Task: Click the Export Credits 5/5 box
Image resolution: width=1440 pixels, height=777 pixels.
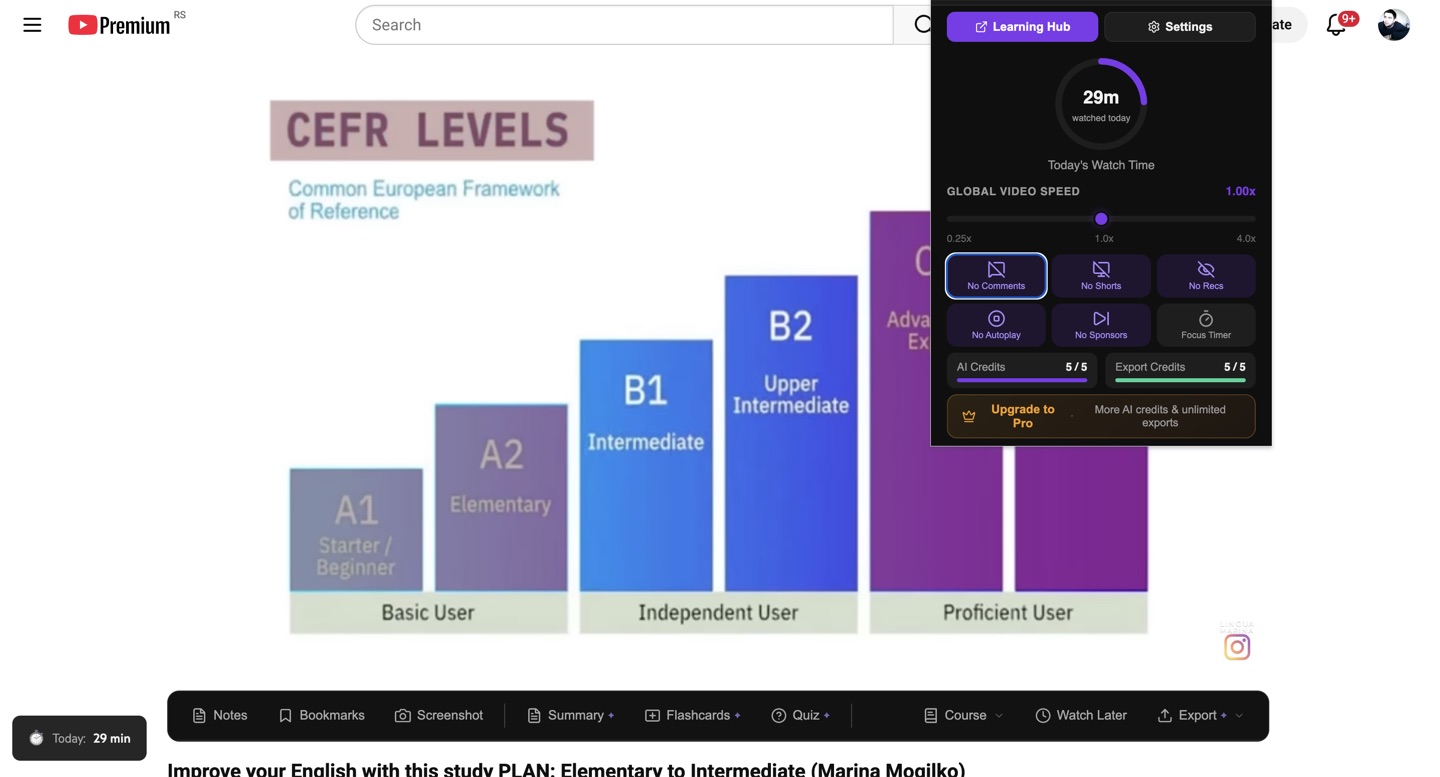Action: pyautogui.click(x=1180, y=371)
